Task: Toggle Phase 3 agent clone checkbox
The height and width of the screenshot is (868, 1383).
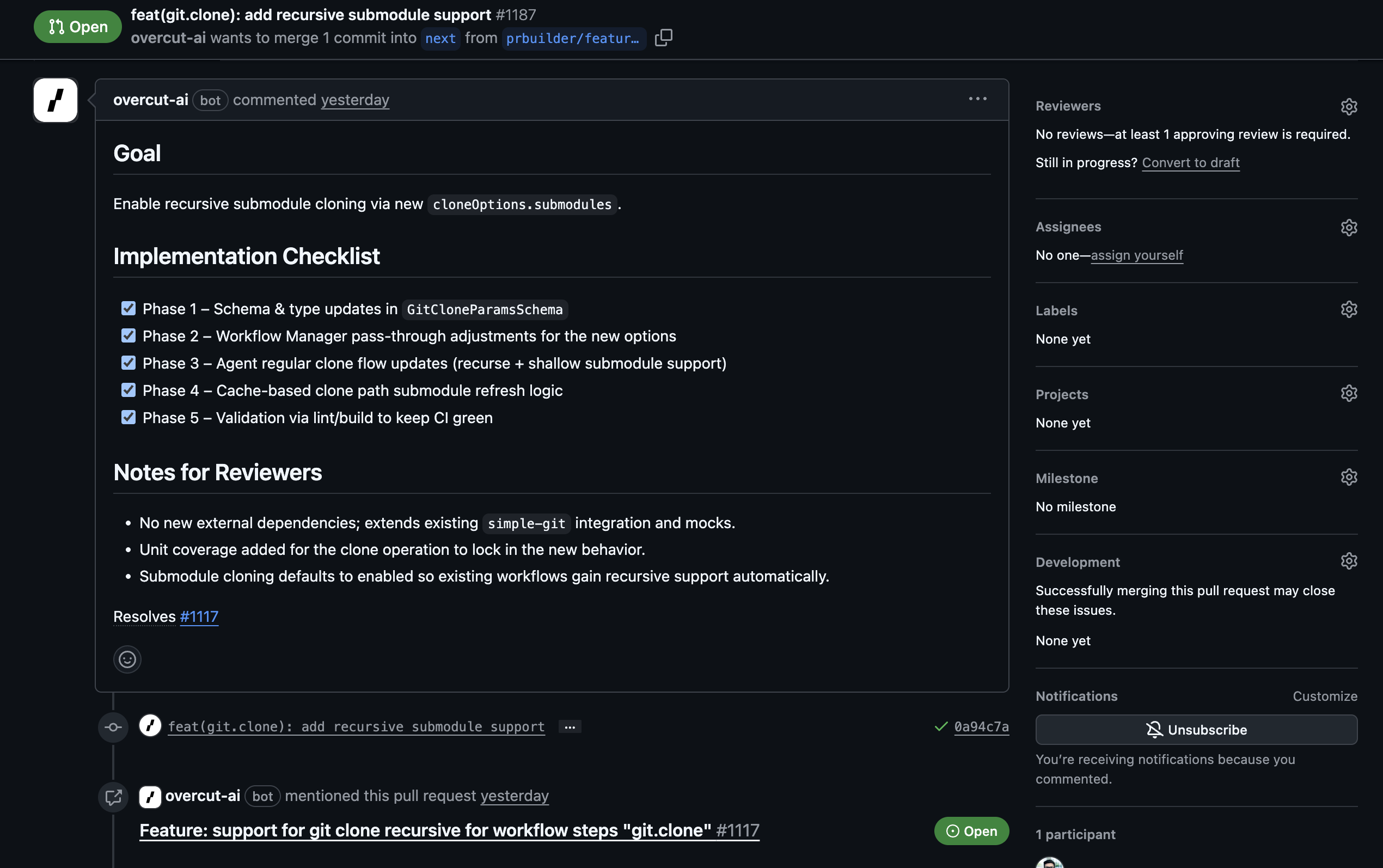Action: click(x=128, y=363)
